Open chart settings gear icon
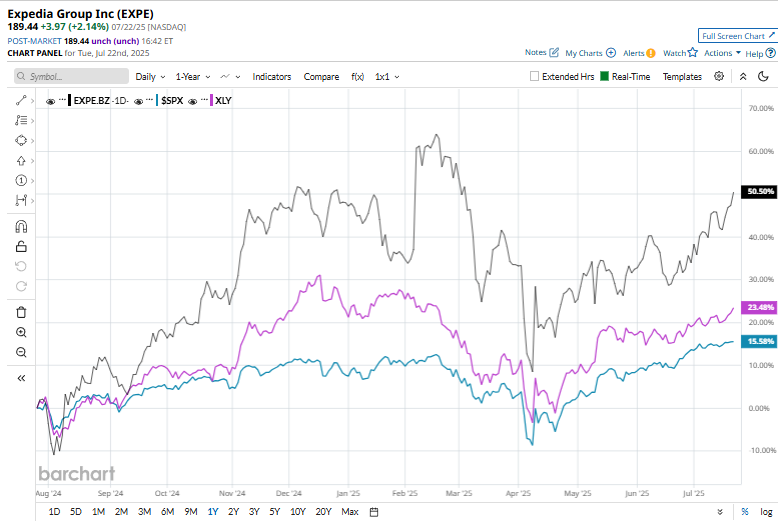The width and height of the screenshot is (778, 528). (718, 76)
